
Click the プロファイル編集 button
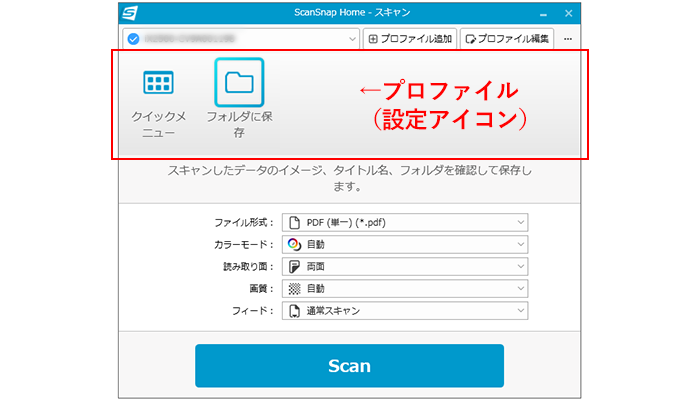coord(507,39)
